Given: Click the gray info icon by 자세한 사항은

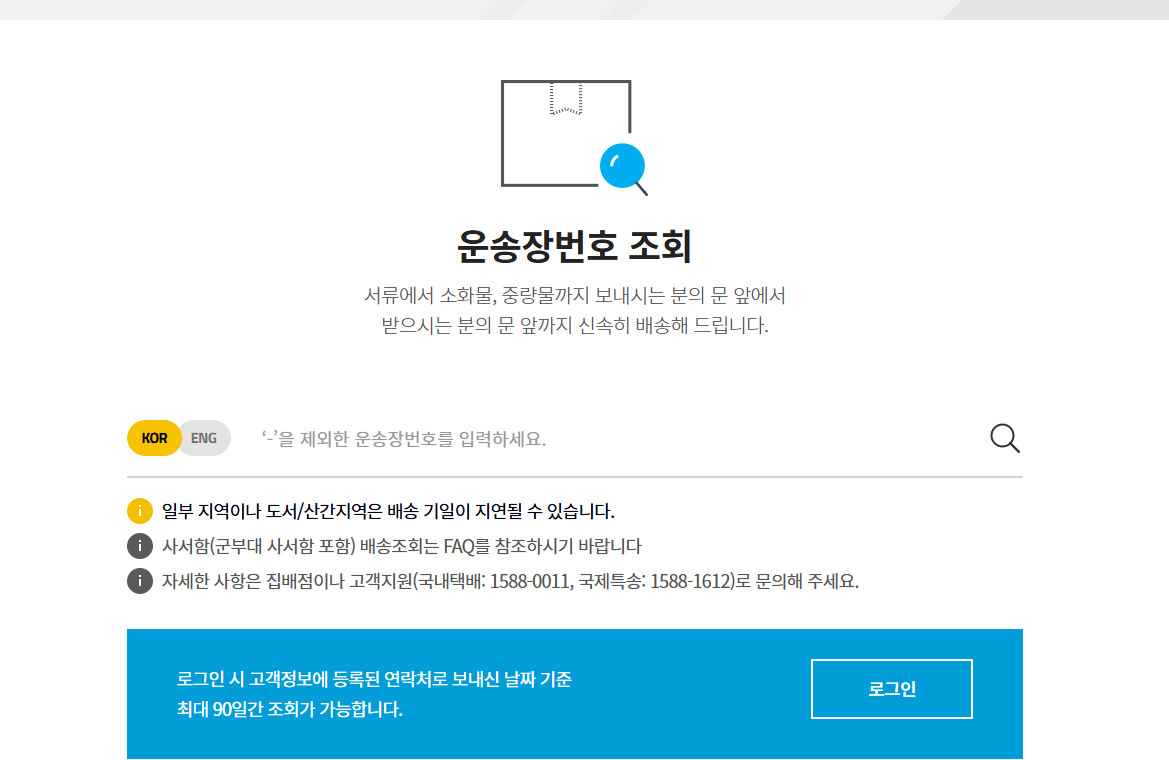Looking at the screenshot, I should coord(139,581).
